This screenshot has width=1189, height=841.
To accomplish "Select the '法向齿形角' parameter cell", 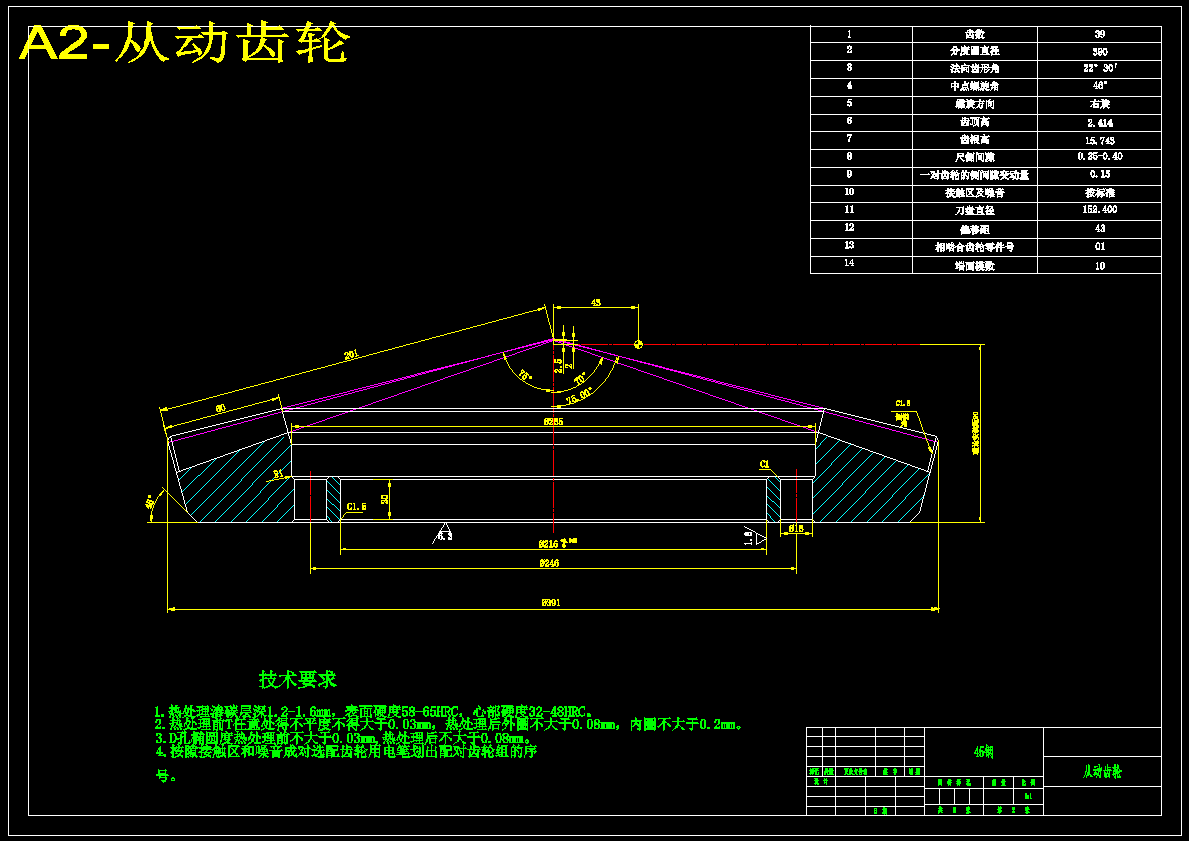I will (x=974, y=69).
